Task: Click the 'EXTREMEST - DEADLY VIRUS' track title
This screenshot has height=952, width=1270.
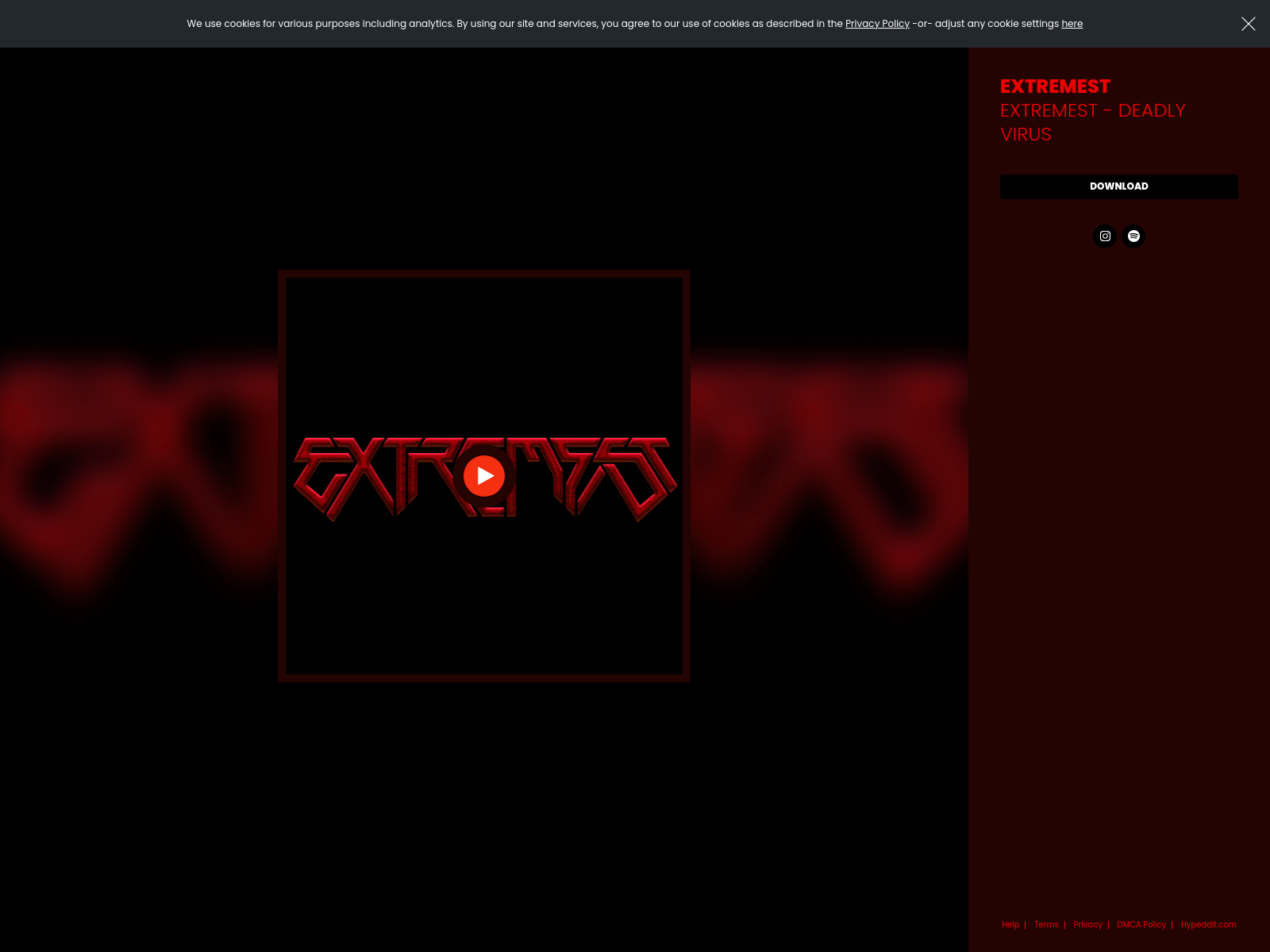Action: [1093, 122]
